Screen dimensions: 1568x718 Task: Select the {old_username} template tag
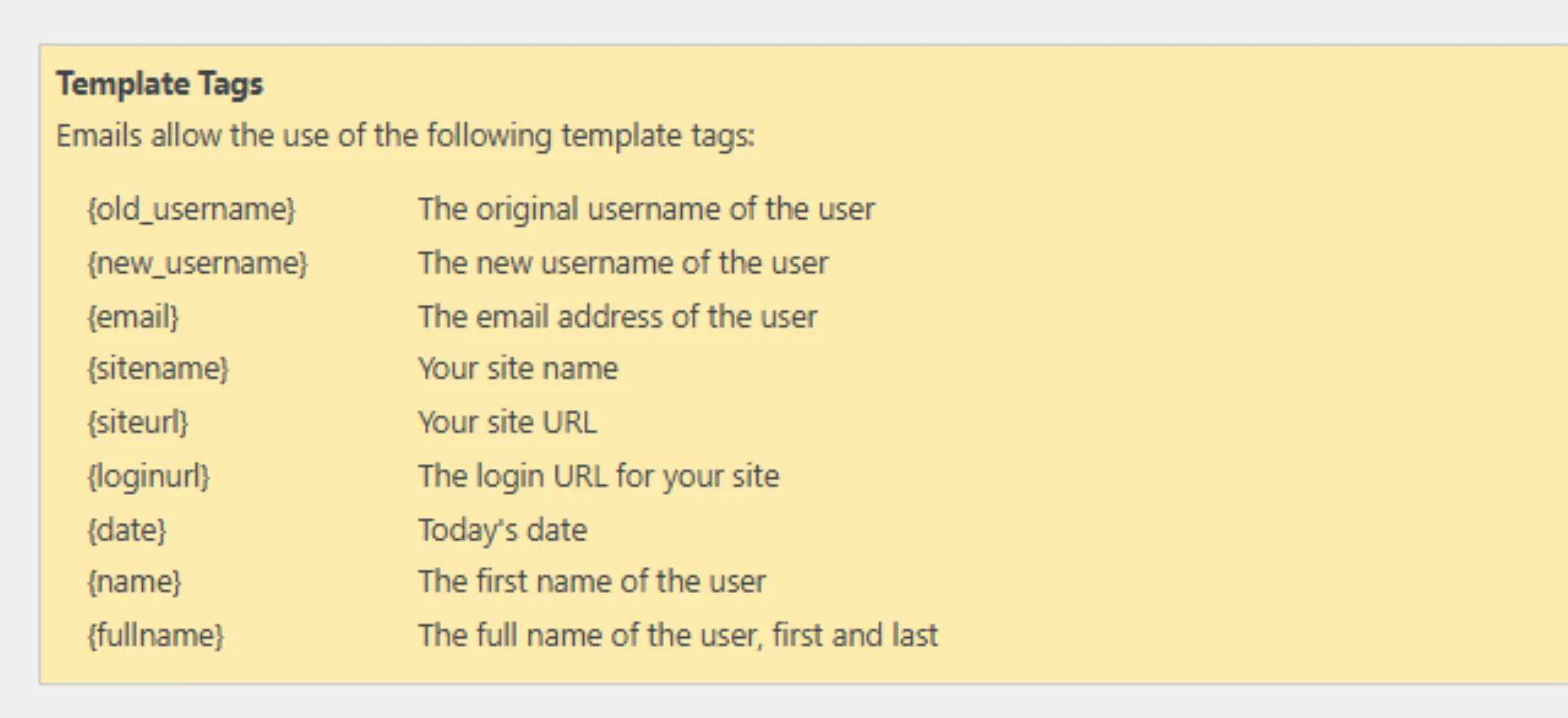[x=191, y=209]
